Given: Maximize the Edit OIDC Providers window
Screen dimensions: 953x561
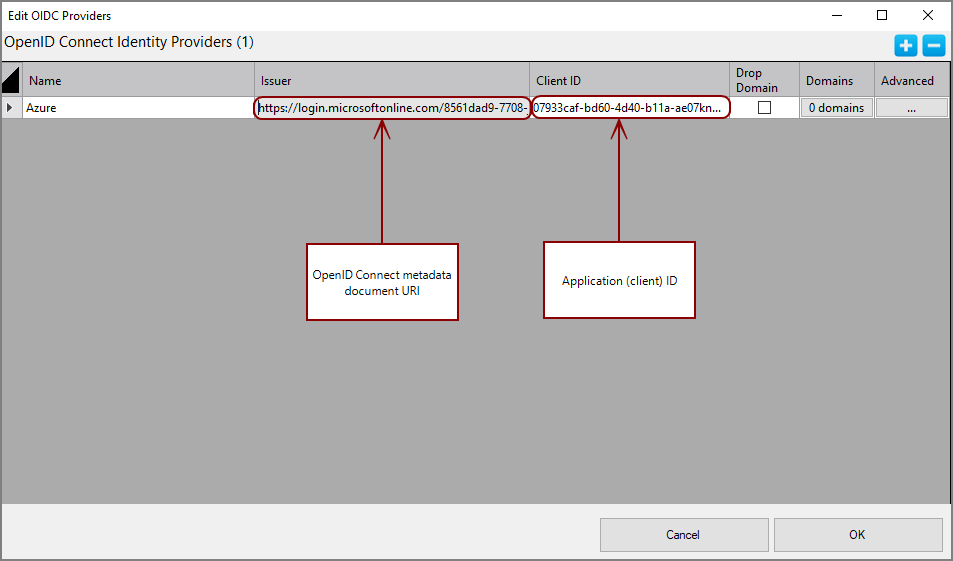Looking at the screenshot, I should 882,15.
